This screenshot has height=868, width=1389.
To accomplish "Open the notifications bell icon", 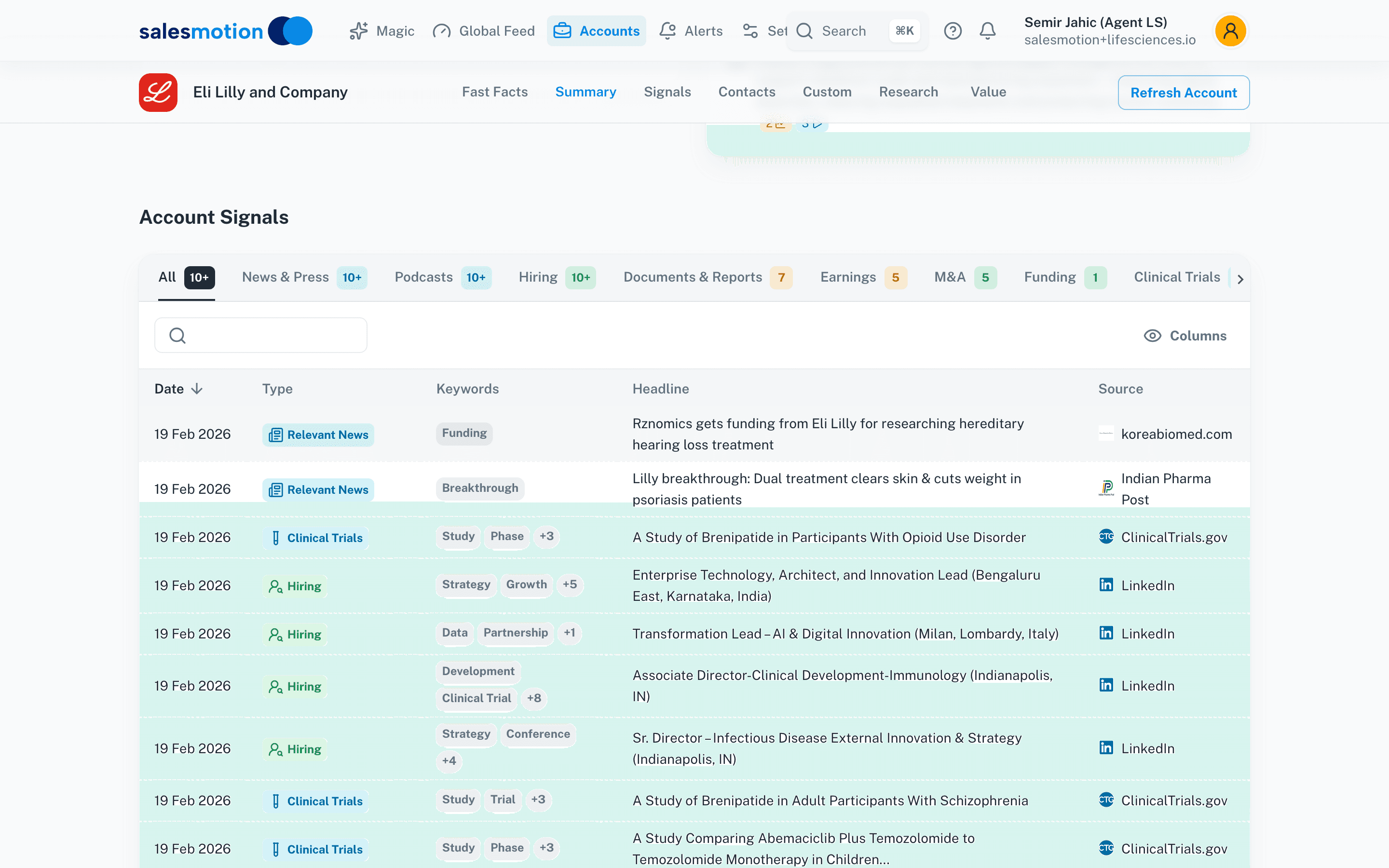I will coord(987,31).
